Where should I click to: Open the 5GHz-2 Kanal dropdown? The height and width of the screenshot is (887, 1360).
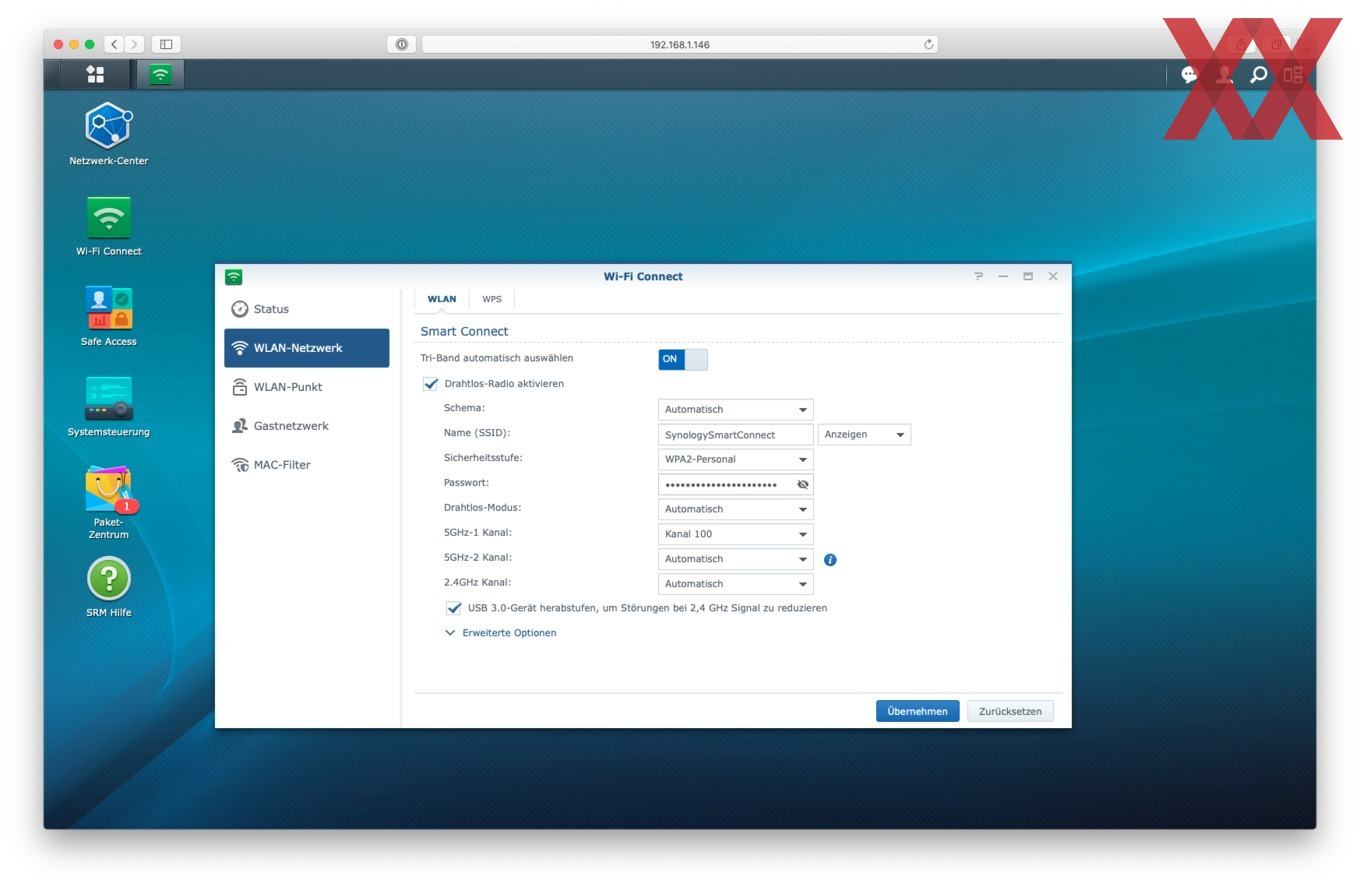click(x=735, y=559)
